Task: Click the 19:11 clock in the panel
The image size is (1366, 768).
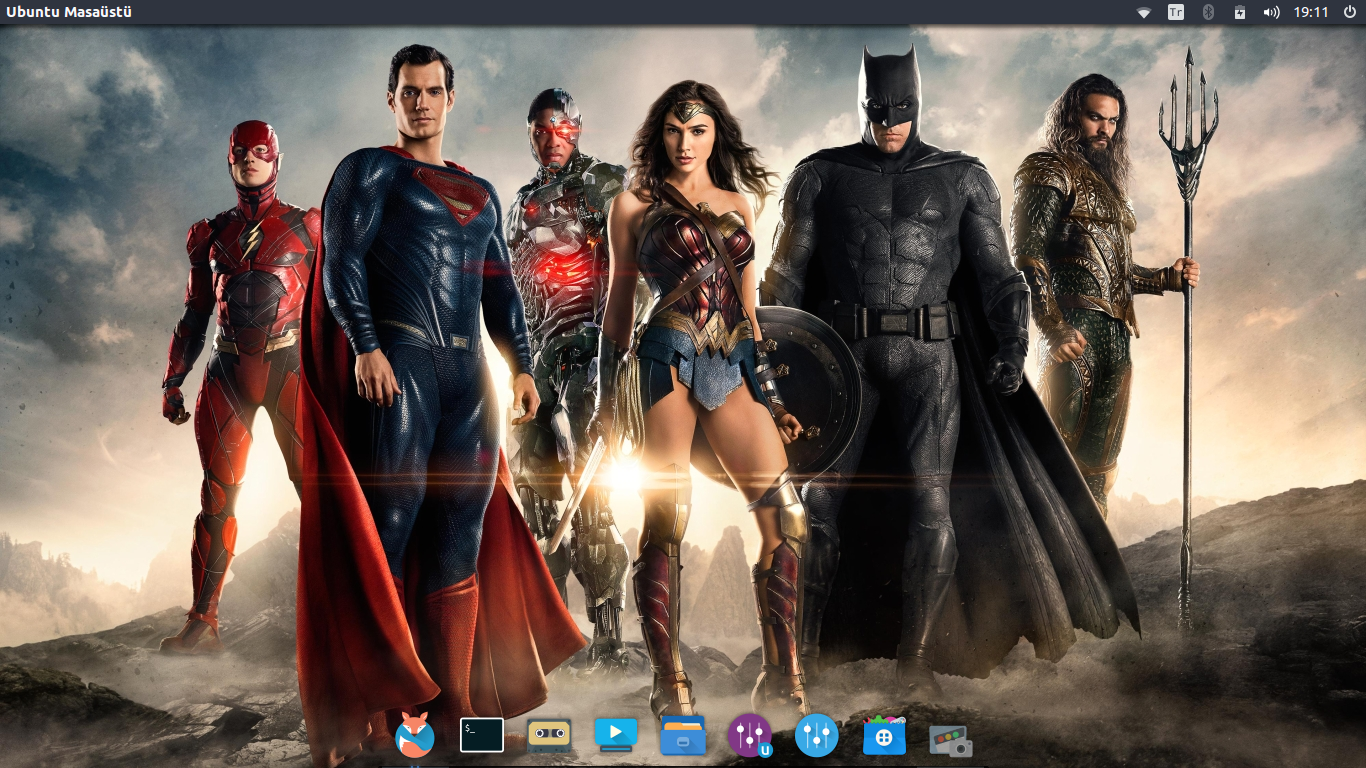Action: tap(1311, 12)
